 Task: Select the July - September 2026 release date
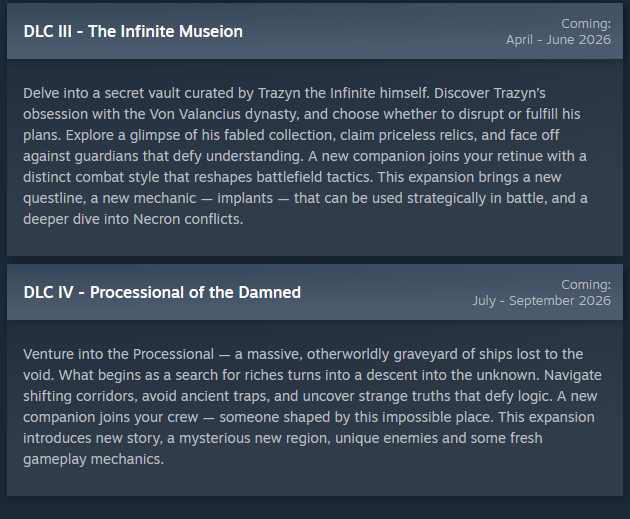(542, 301)
